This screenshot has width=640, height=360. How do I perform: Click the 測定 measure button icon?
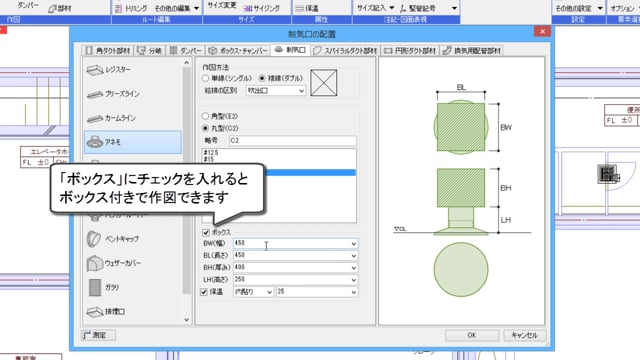(x=87, y=336)
